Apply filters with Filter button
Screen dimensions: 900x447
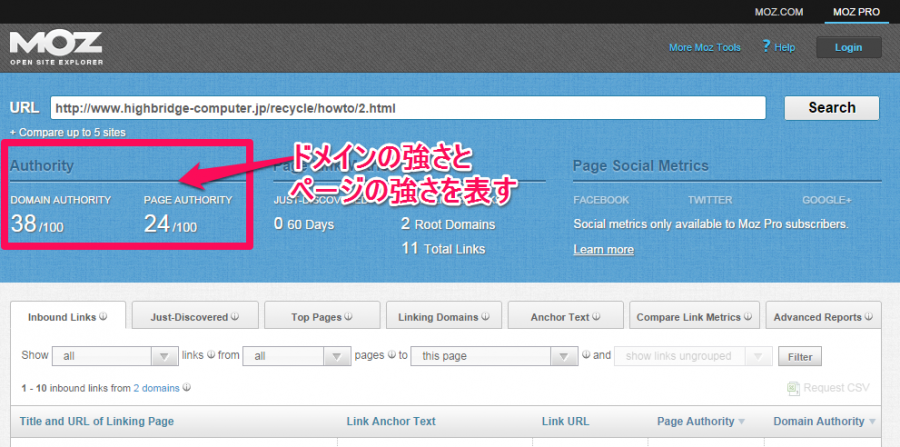(x=800, y=356)
